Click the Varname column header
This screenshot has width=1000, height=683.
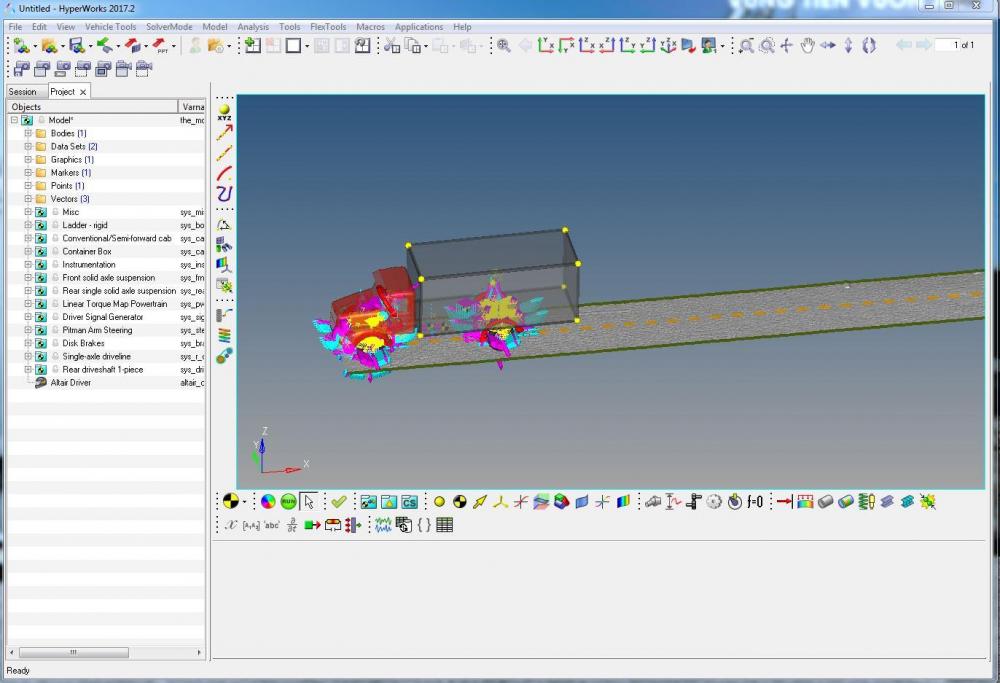click(192, 106)
